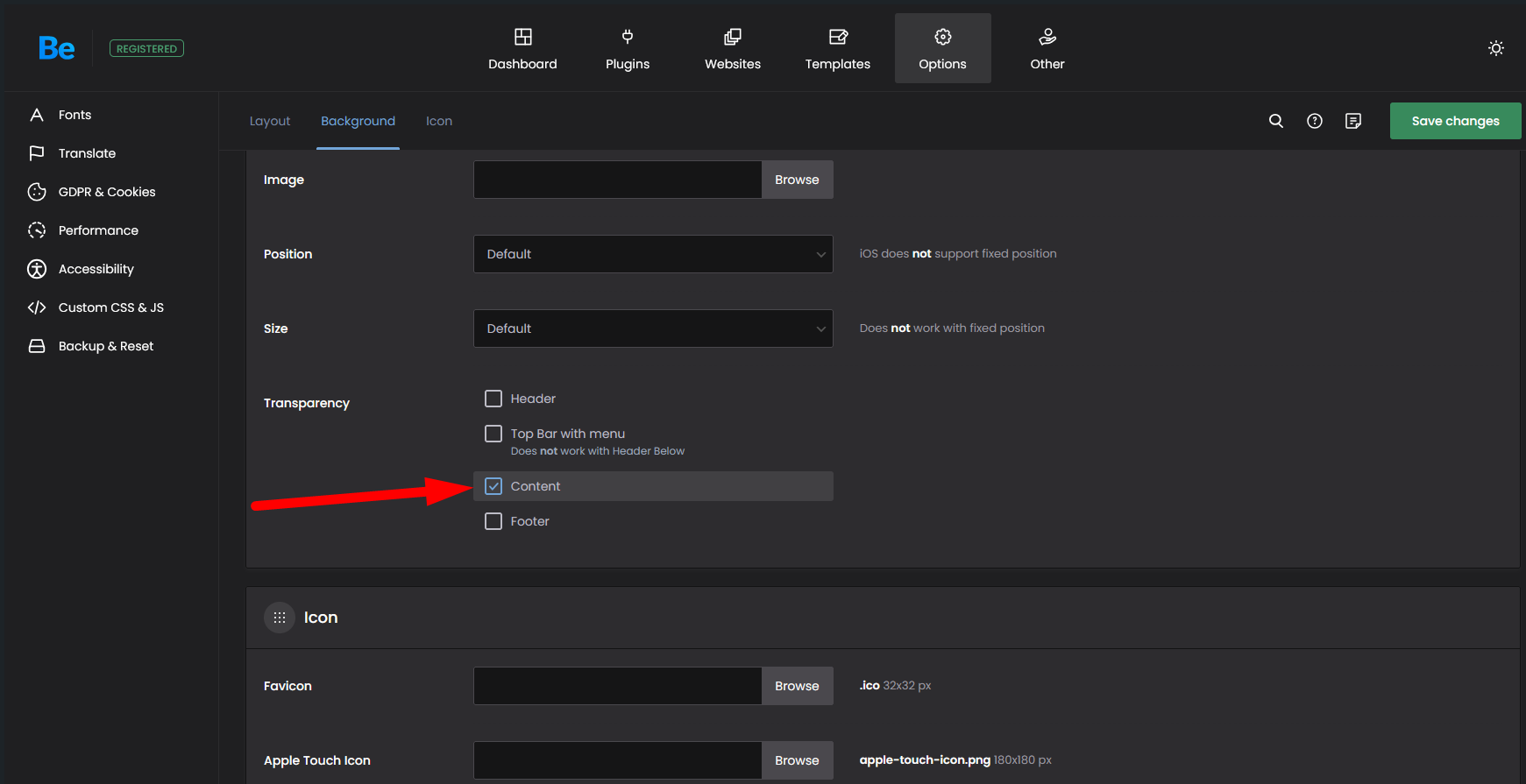
Task: Click note 'iOS does not support fixed position'
Action: [x=958, y=254]
